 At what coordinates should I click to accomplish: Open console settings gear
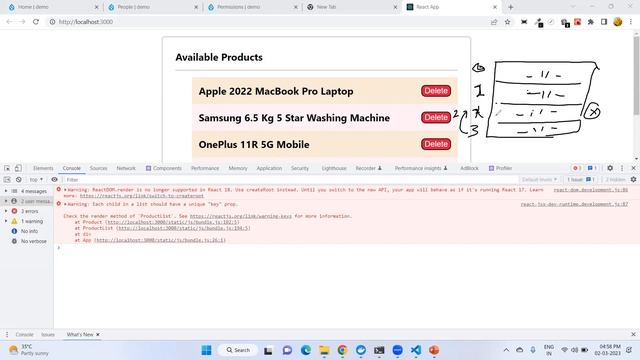(633, 180)
